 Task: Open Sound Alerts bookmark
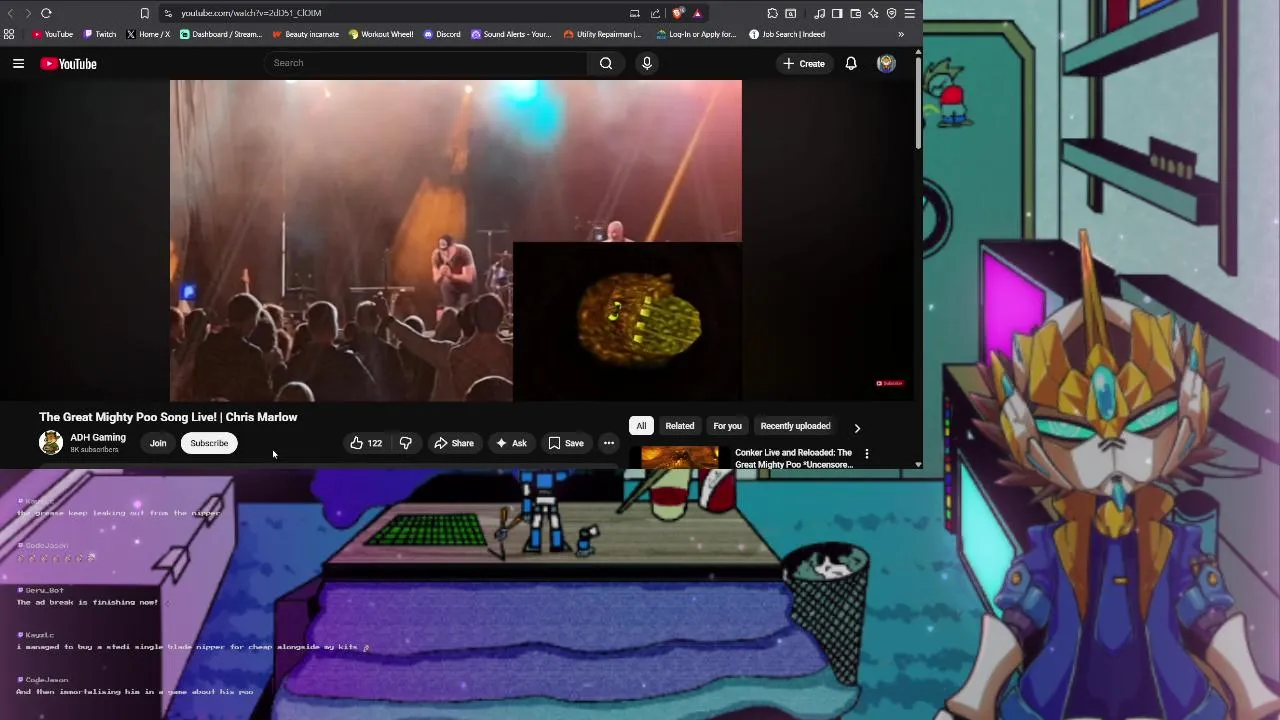[511, 34]
